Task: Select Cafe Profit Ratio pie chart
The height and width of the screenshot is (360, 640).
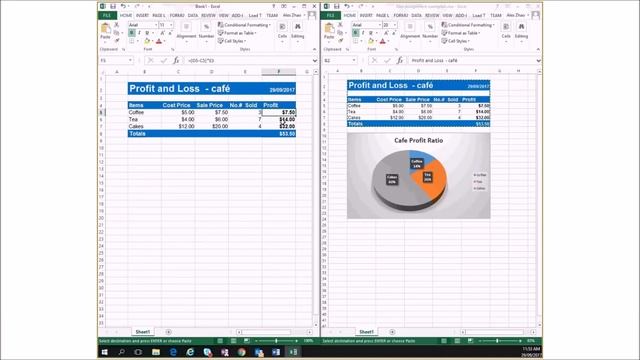Action: tap(418, 176)
